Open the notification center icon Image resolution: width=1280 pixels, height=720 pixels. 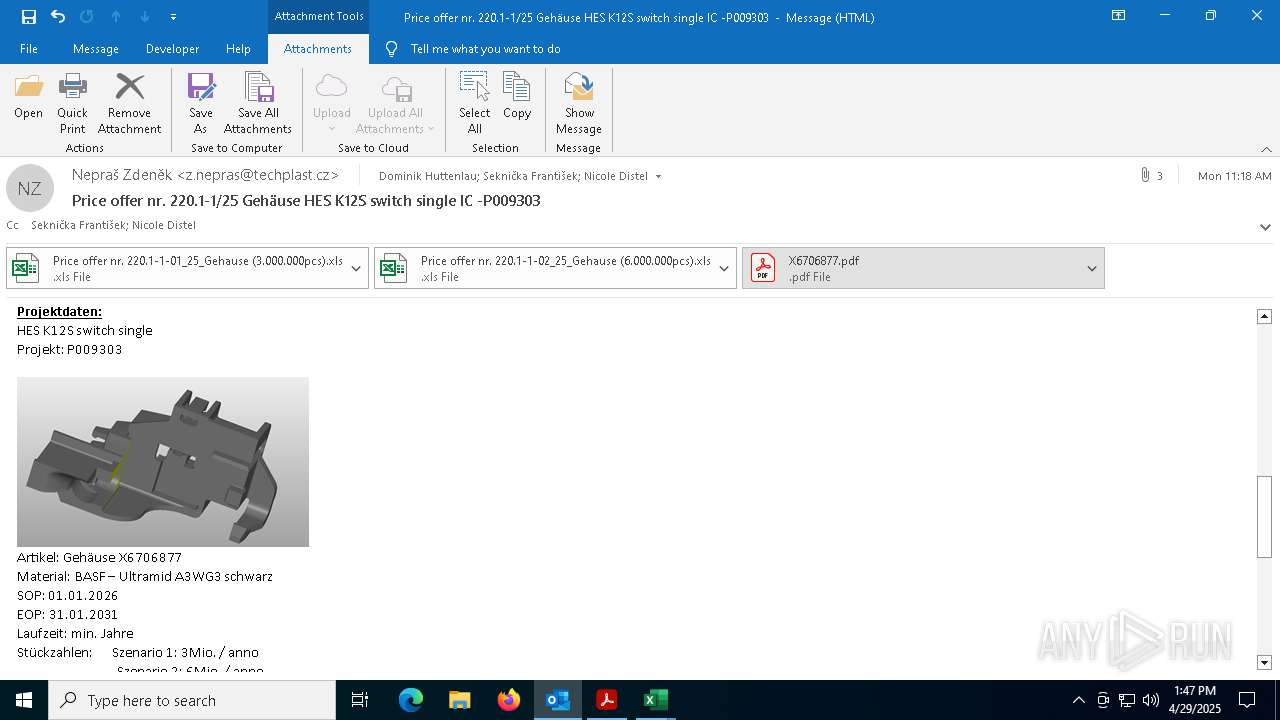(1247, 700)
